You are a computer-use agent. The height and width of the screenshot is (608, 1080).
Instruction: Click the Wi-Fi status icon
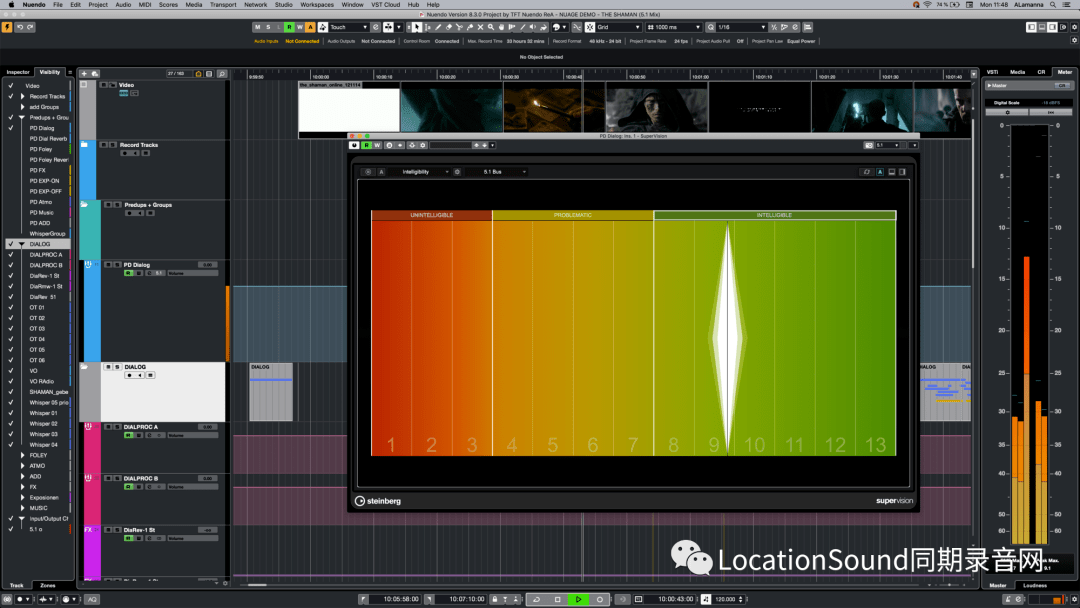click(927, 5)
